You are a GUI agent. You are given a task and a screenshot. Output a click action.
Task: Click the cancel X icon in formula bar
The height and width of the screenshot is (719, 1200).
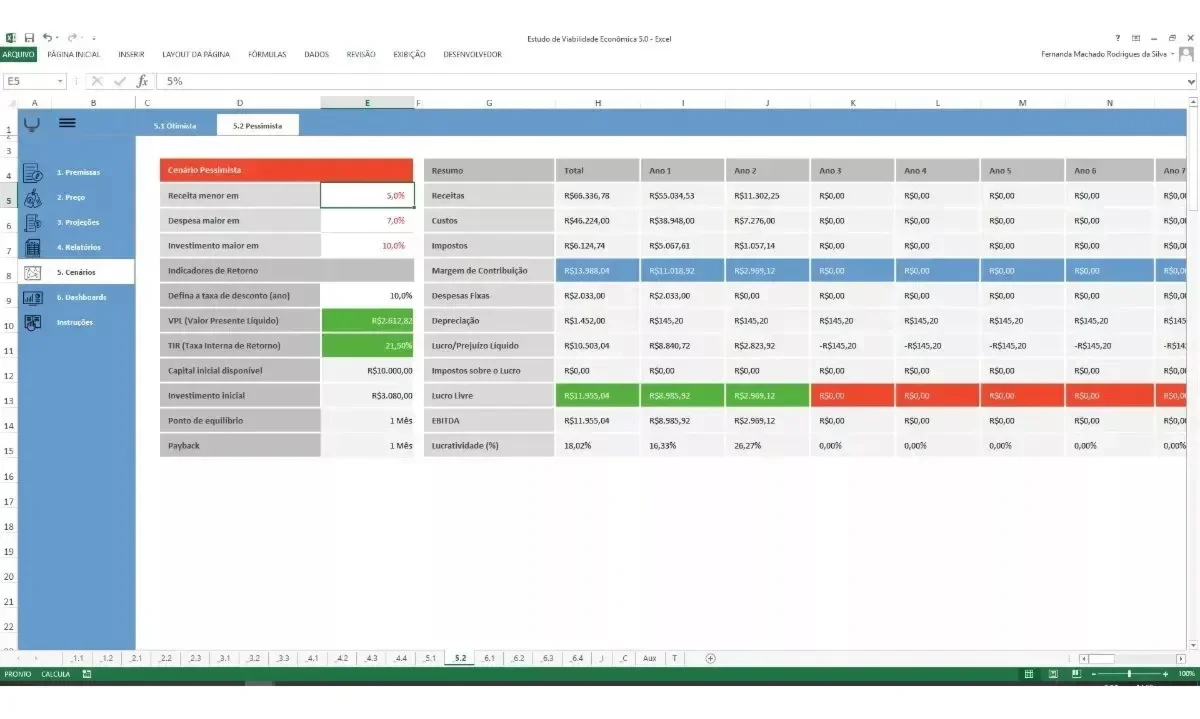98,81
